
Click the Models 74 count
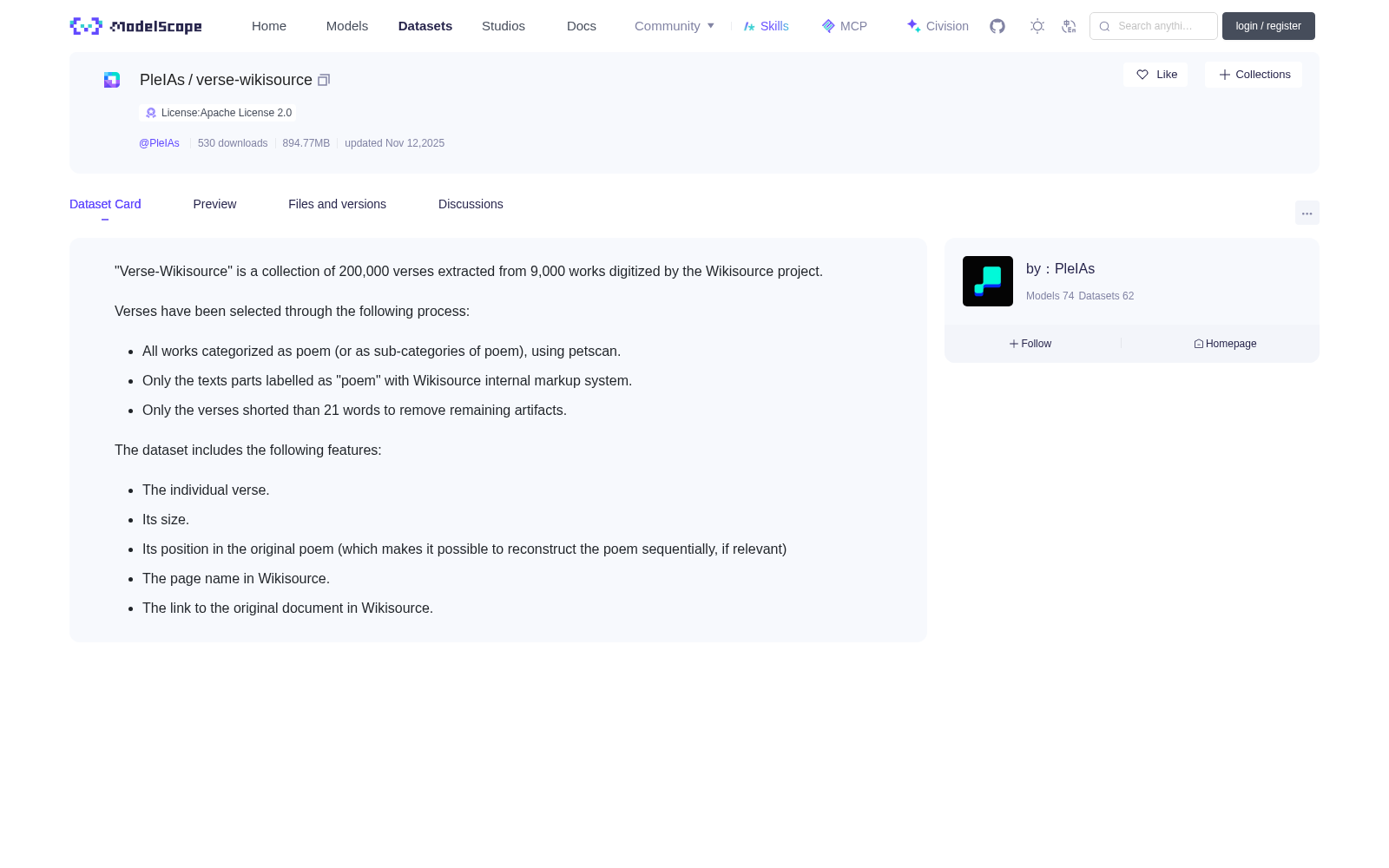coord(1050,296)
